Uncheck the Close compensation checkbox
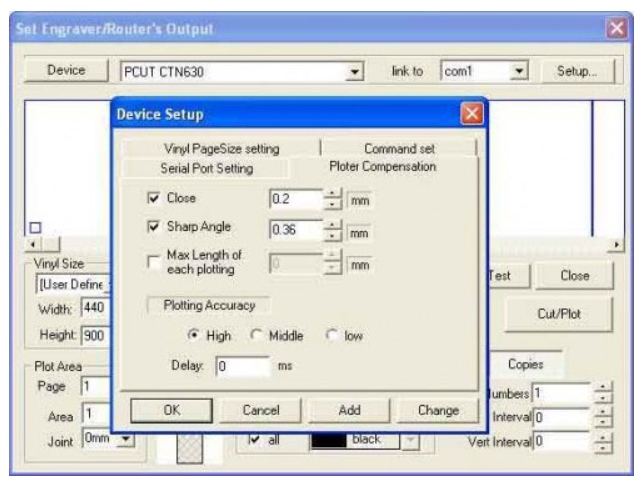 [x=153, y=198]
